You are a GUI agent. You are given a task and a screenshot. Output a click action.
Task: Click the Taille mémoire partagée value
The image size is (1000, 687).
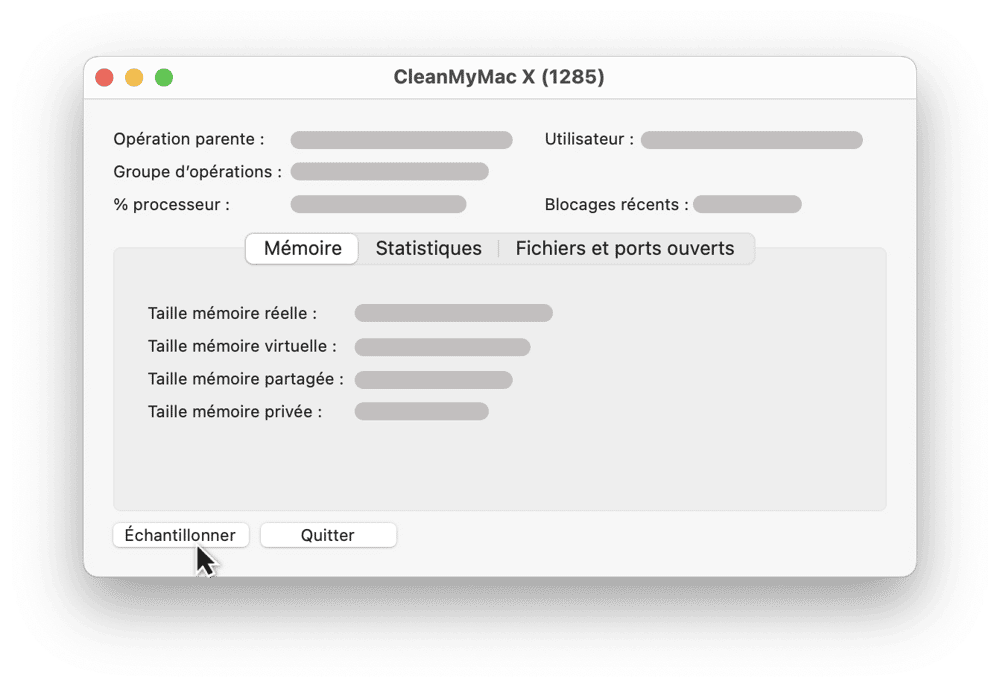point(433,380)
